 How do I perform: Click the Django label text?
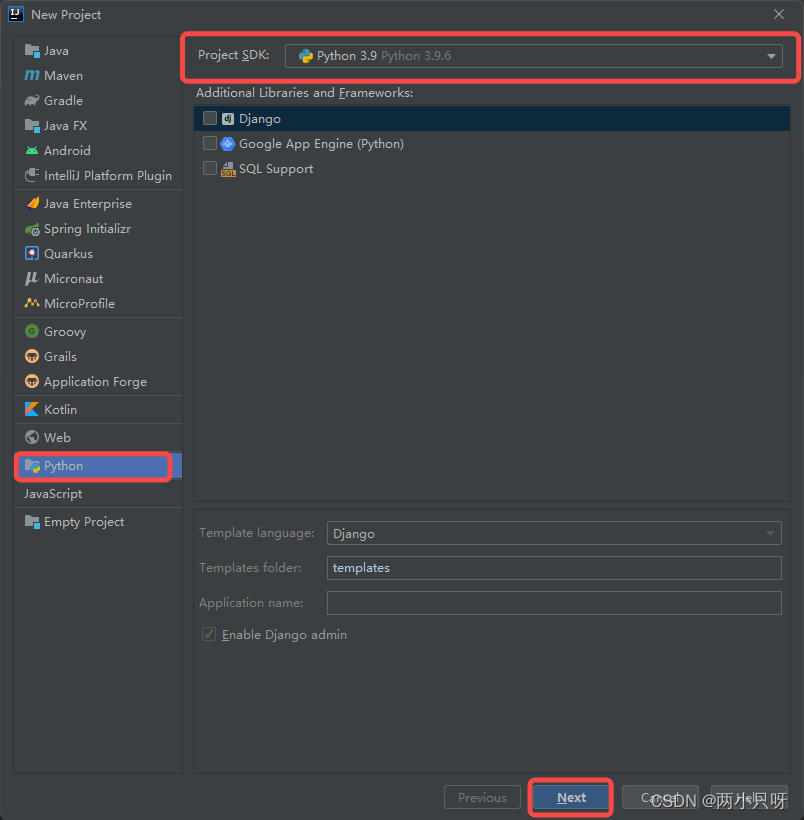(260, 119)
